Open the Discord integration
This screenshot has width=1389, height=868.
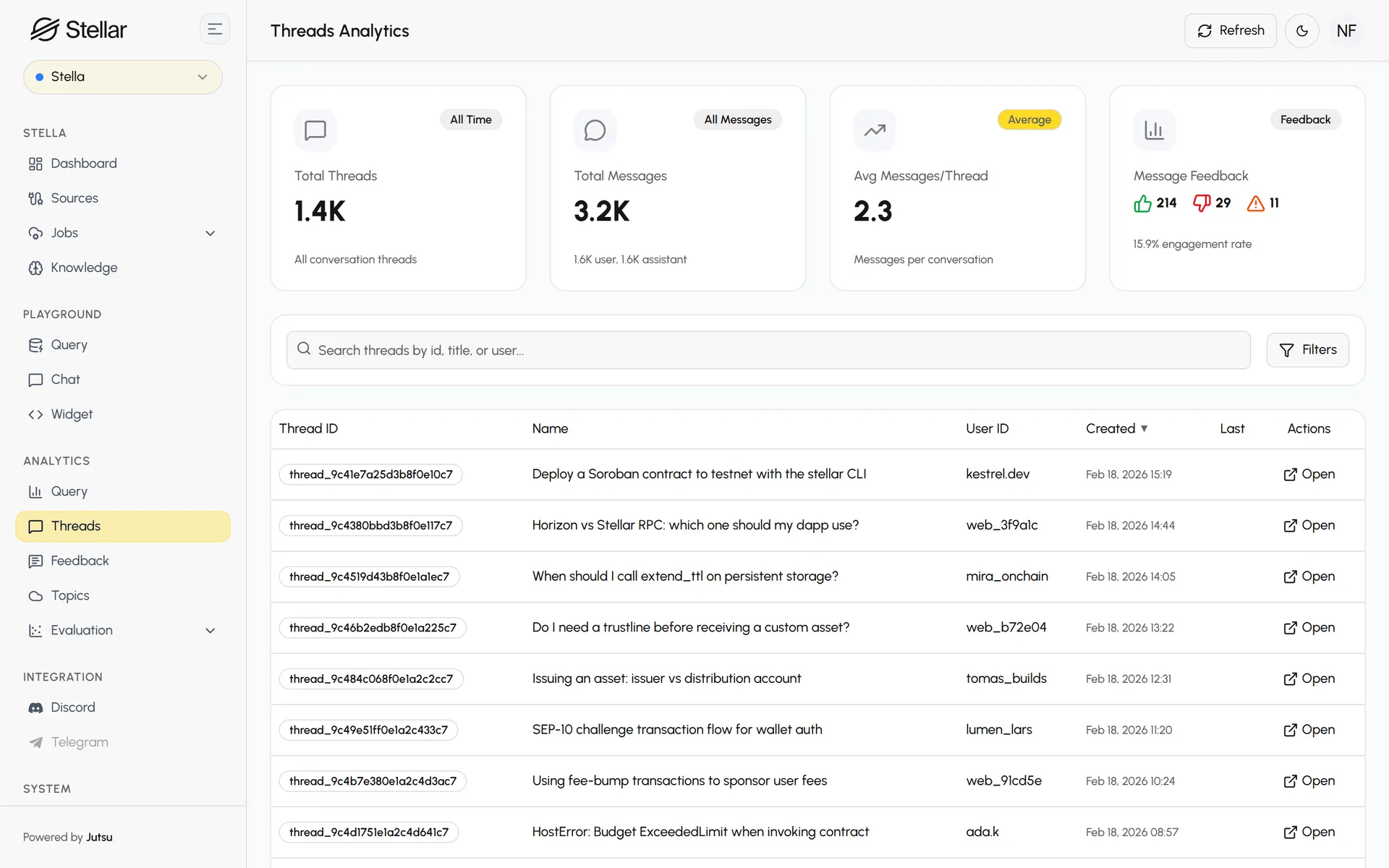coord(122,707)
